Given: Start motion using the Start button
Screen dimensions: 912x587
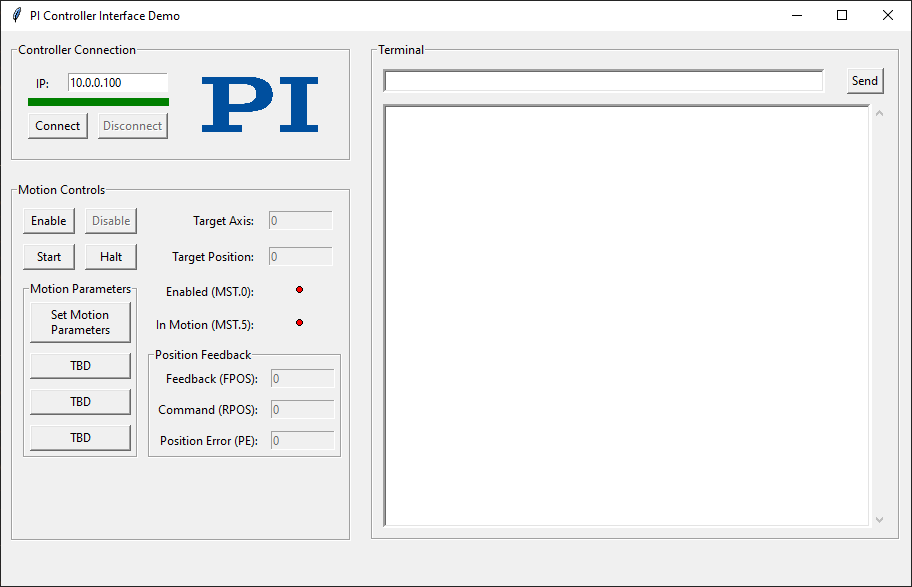Looking at the screenshot, I should coord(49,257).
